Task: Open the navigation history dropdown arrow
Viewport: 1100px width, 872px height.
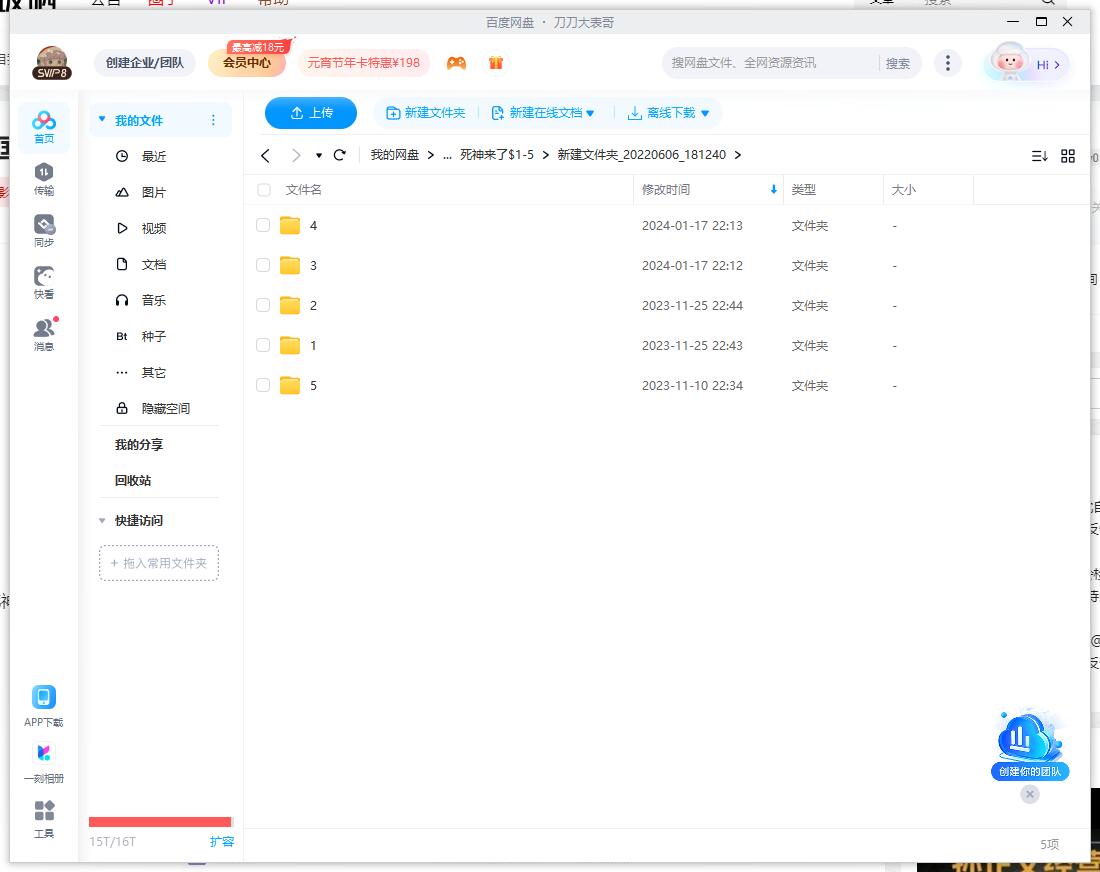Action: (318, 156)
